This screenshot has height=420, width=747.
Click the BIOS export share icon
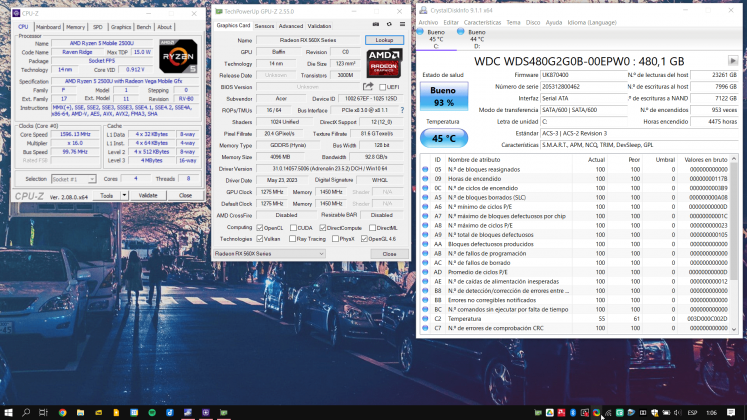click(x=369, y=87)
